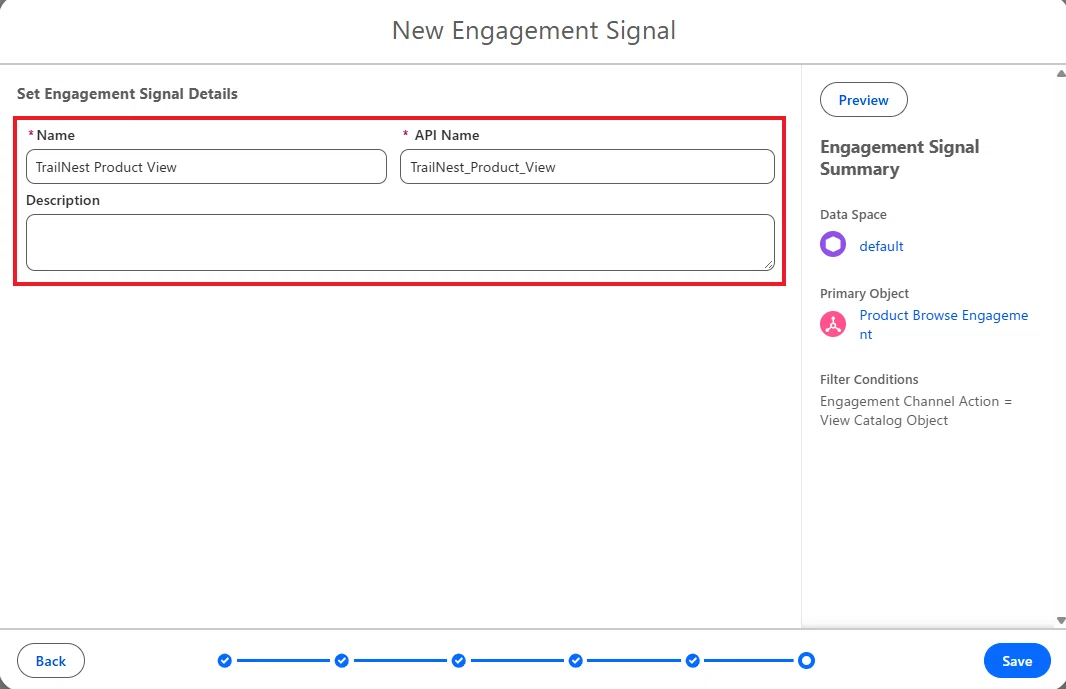
Task: Select the second completed progress step
Action: (342, 660)
